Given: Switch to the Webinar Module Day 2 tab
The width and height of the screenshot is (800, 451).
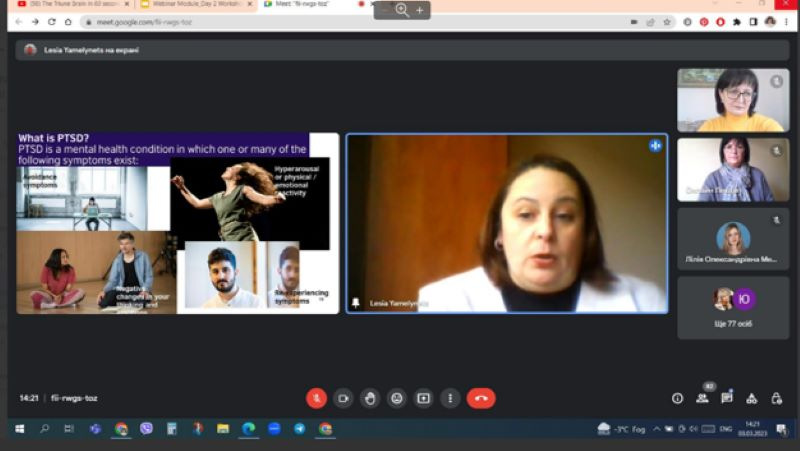Looking at the screenshot, I should 194,4.
